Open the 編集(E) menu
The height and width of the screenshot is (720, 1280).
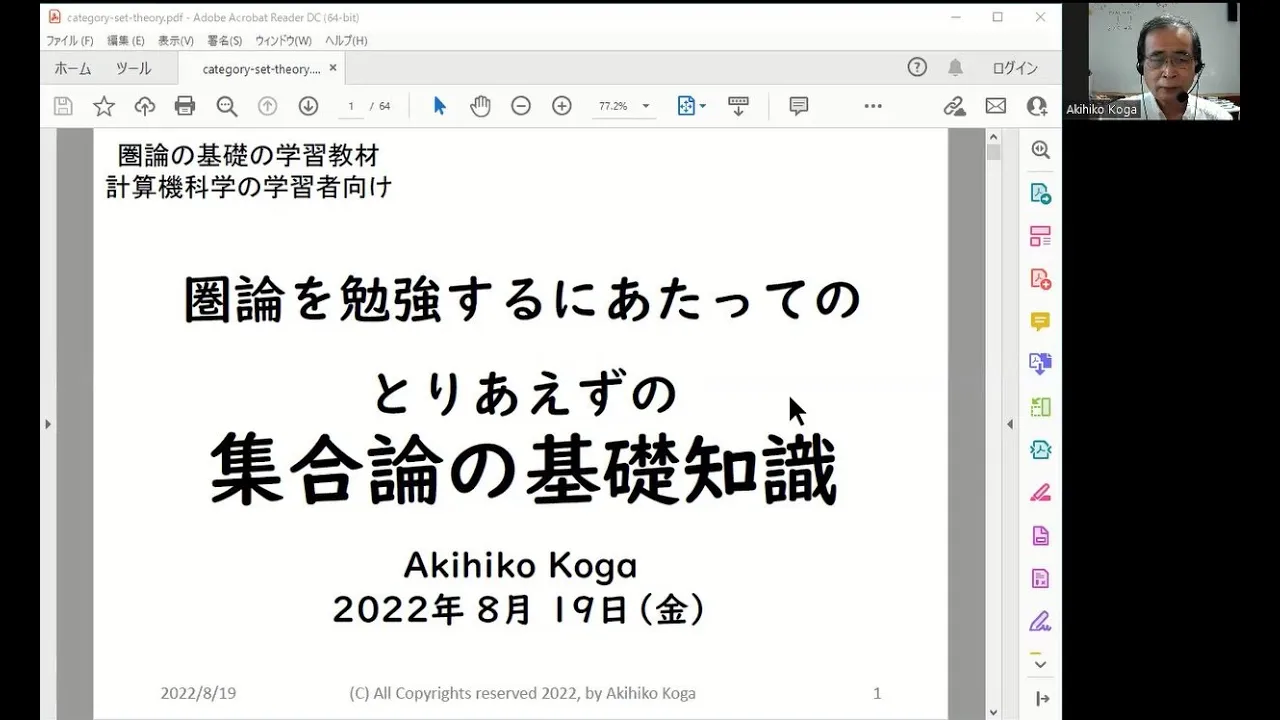(x=126, y=41)
